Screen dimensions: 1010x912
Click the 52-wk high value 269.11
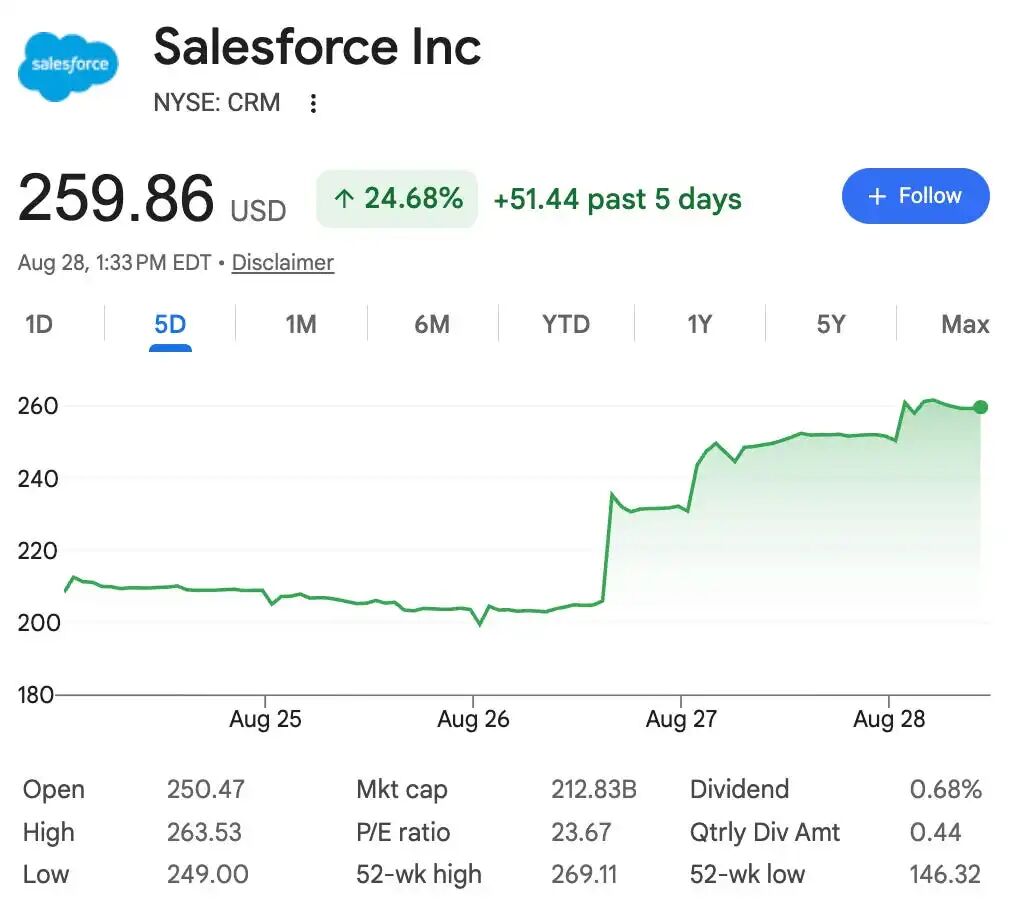pyautogui.click(x=584, y=875)
